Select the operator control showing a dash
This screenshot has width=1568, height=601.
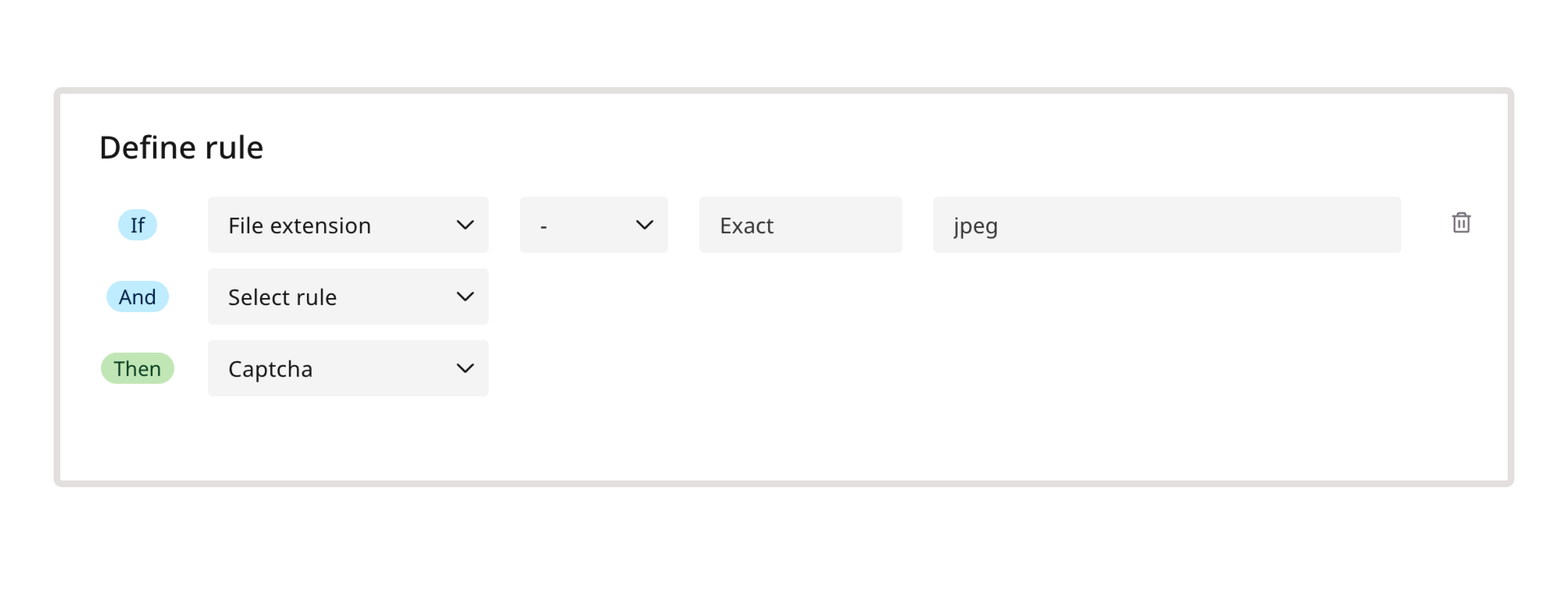[593, 224]
